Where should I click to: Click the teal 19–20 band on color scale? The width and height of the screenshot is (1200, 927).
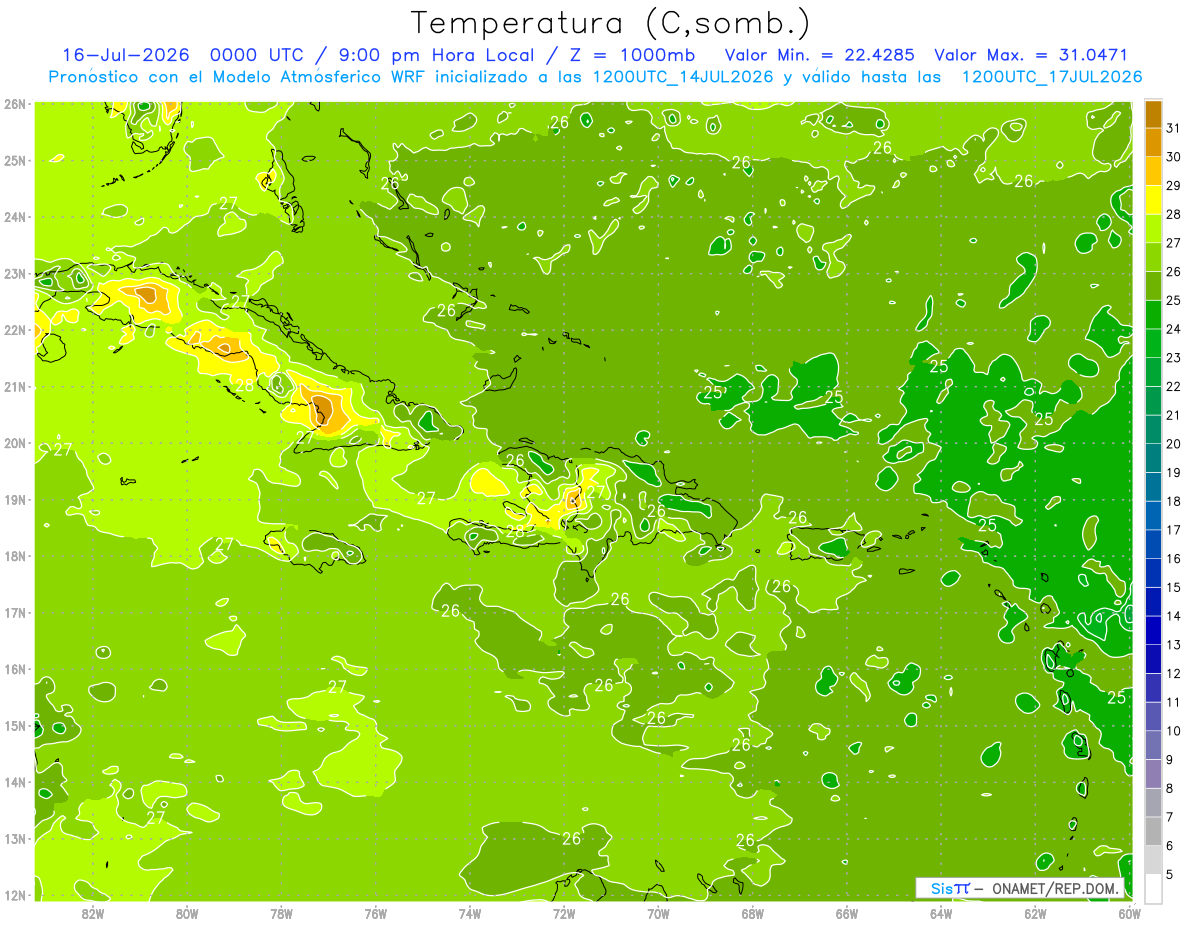click(1153, 458)
